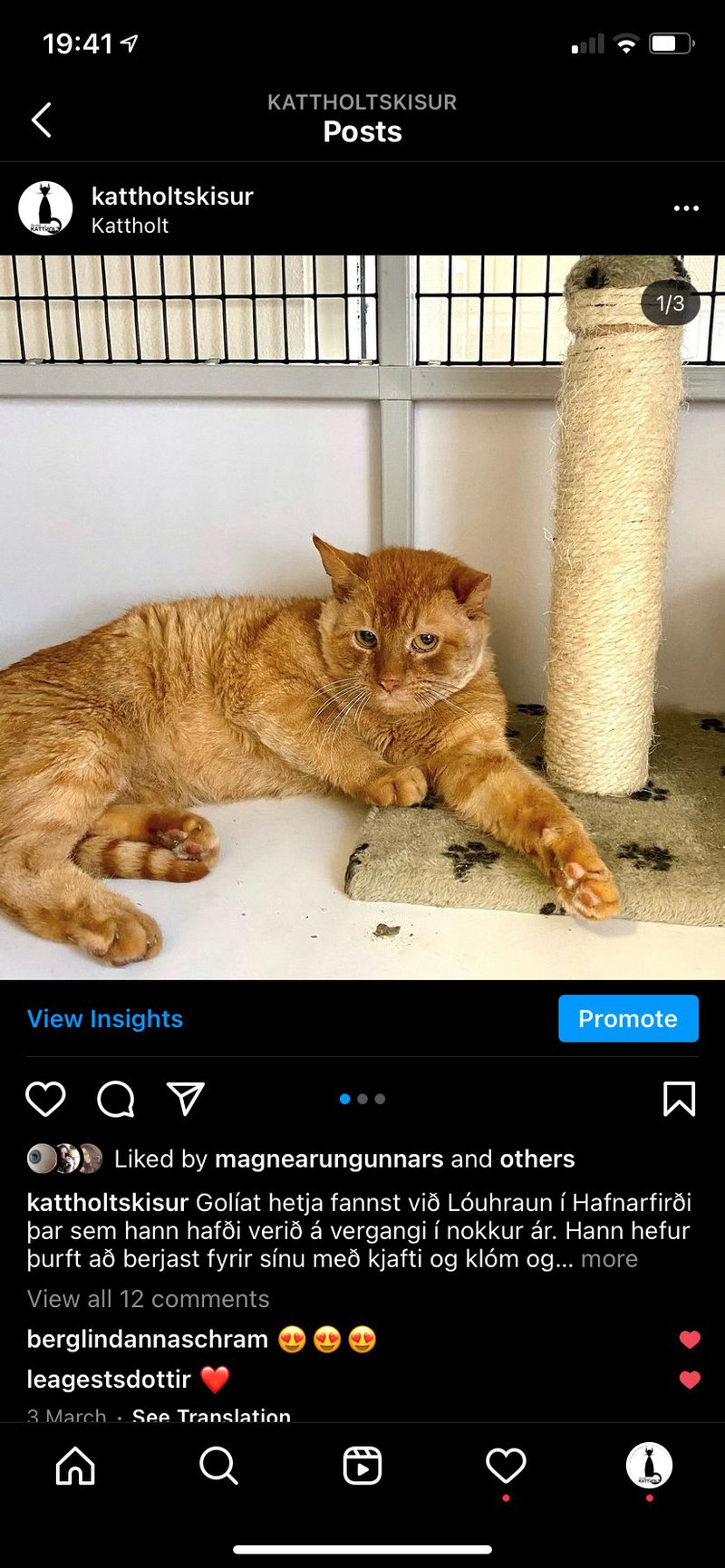Share post with paper plane icon

(x=186, y=1098)
